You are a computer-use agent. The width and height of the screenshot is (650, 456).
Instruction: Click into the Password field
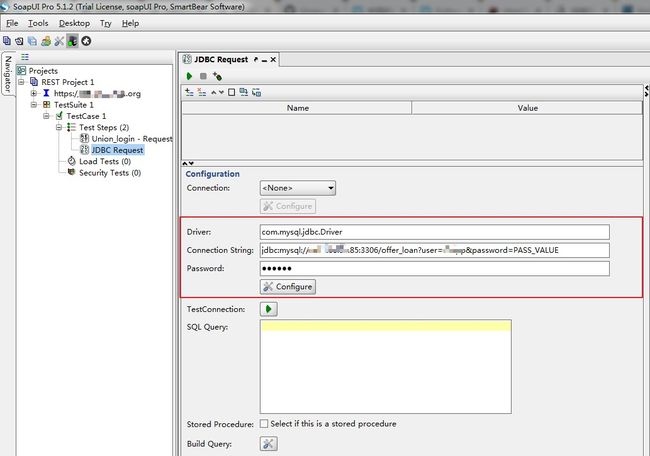pos(434,268)
